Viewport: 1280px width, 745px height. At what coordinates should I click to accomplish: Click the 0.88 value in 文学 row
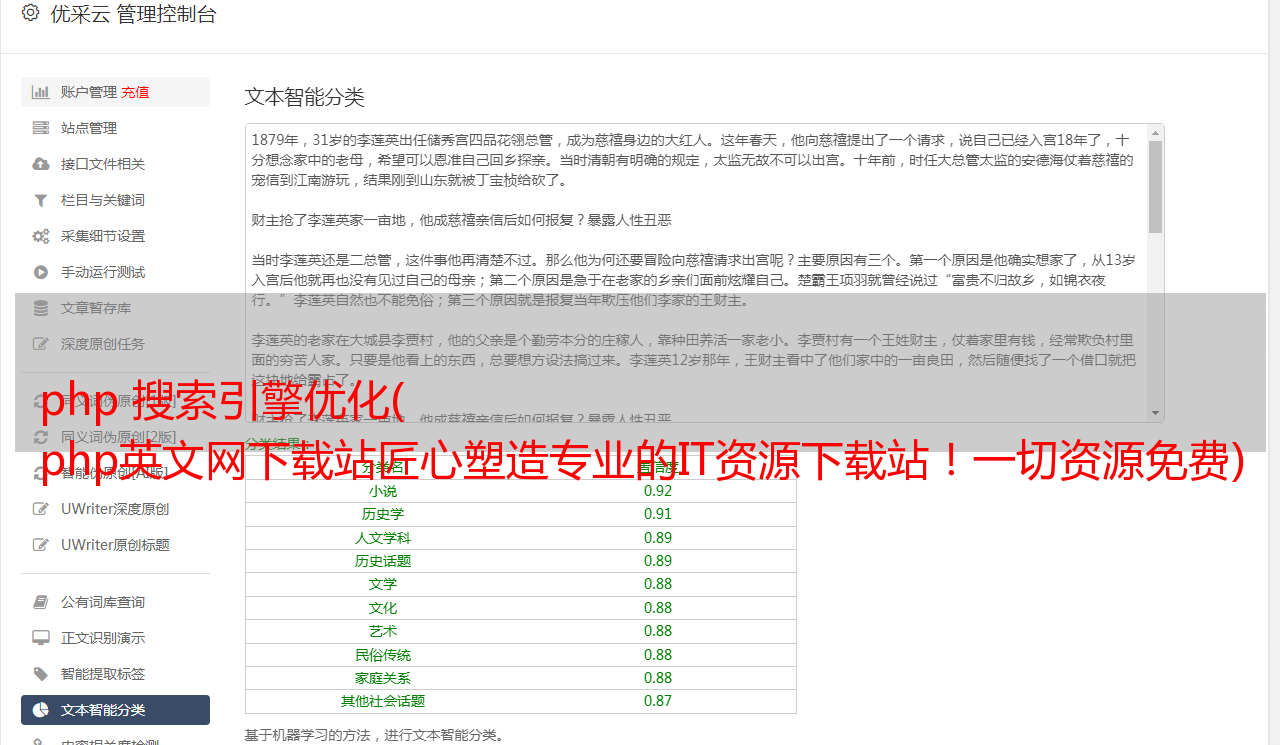658,584
